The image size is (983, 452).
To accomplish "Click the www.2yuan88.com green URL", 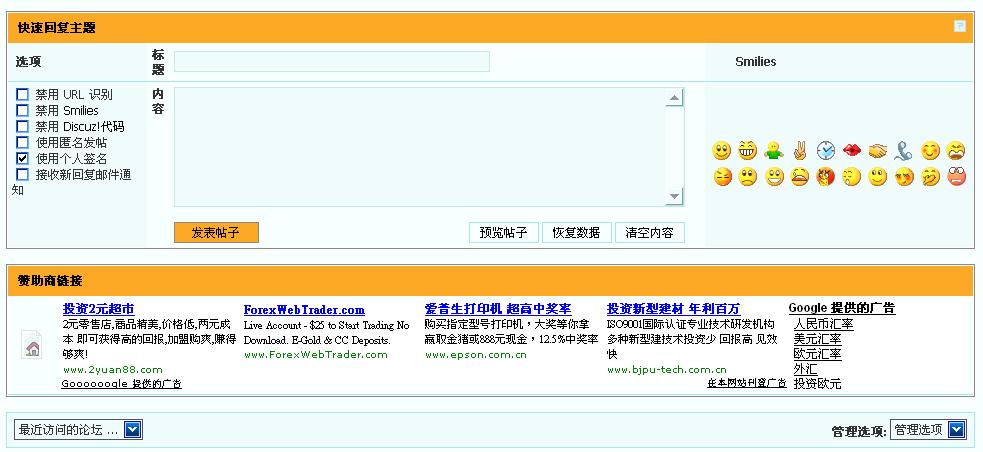I will coord(113,369).
